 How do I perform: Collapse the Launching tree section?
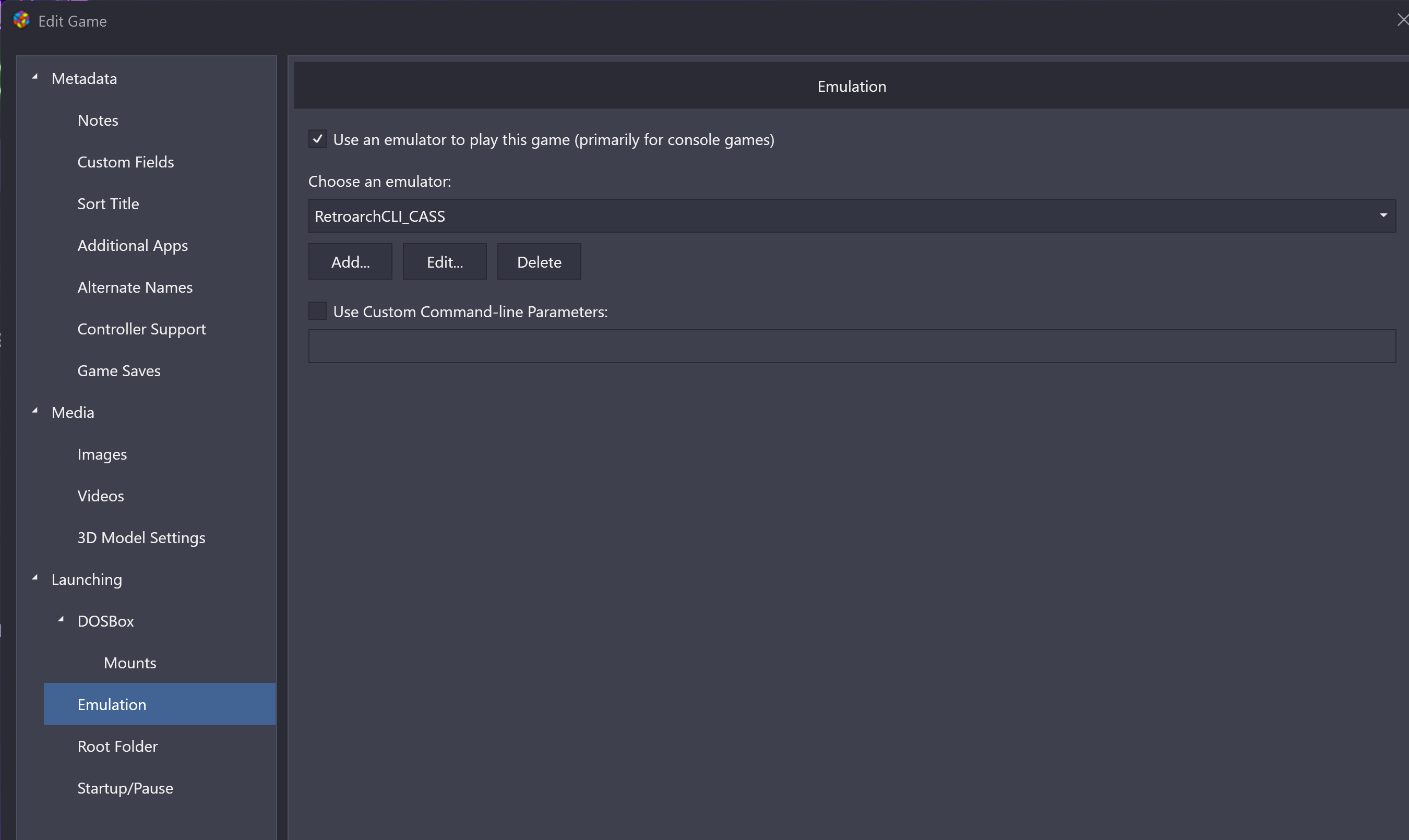coord(35,578)
